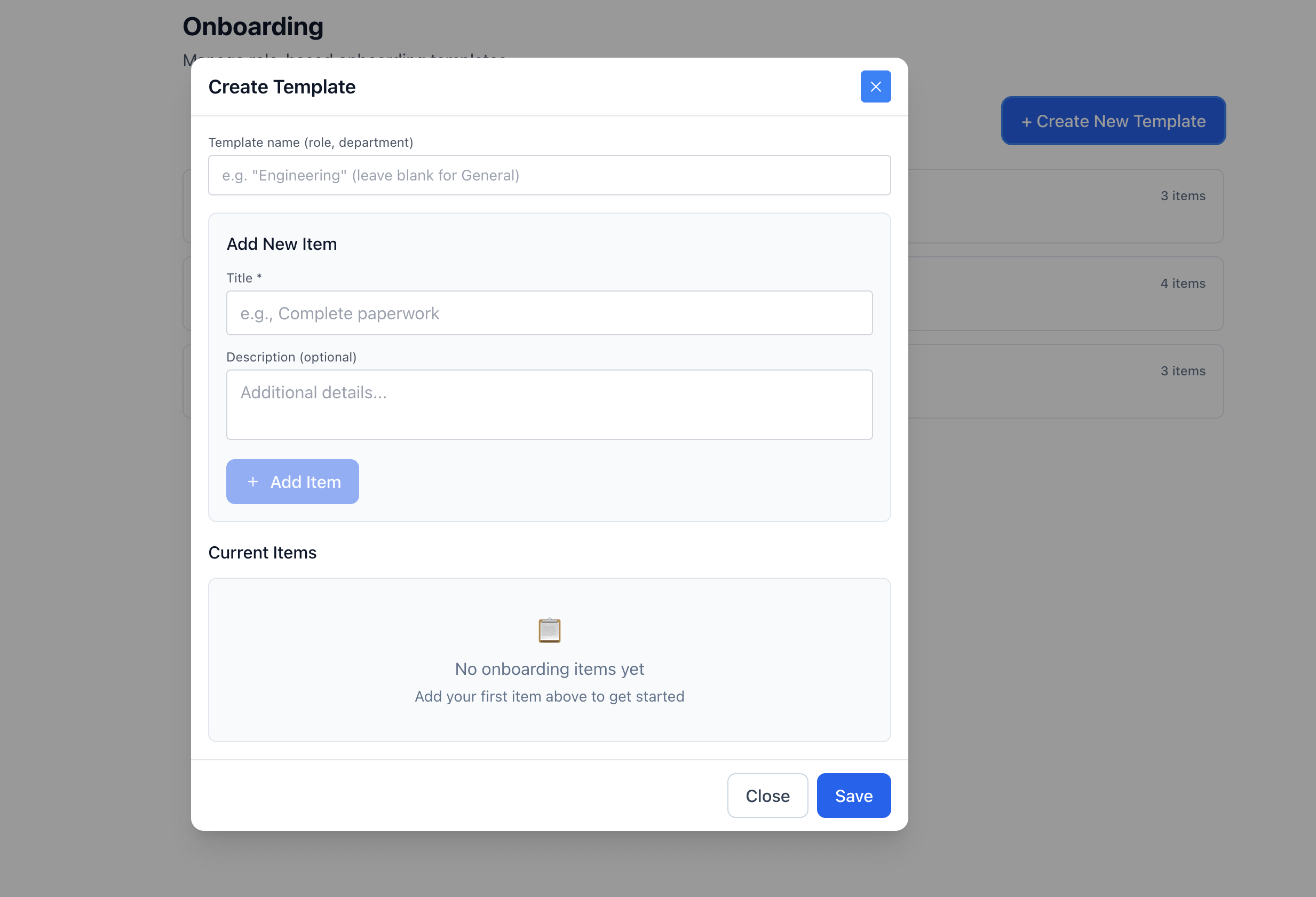Click the Save button

pos(853,795)
